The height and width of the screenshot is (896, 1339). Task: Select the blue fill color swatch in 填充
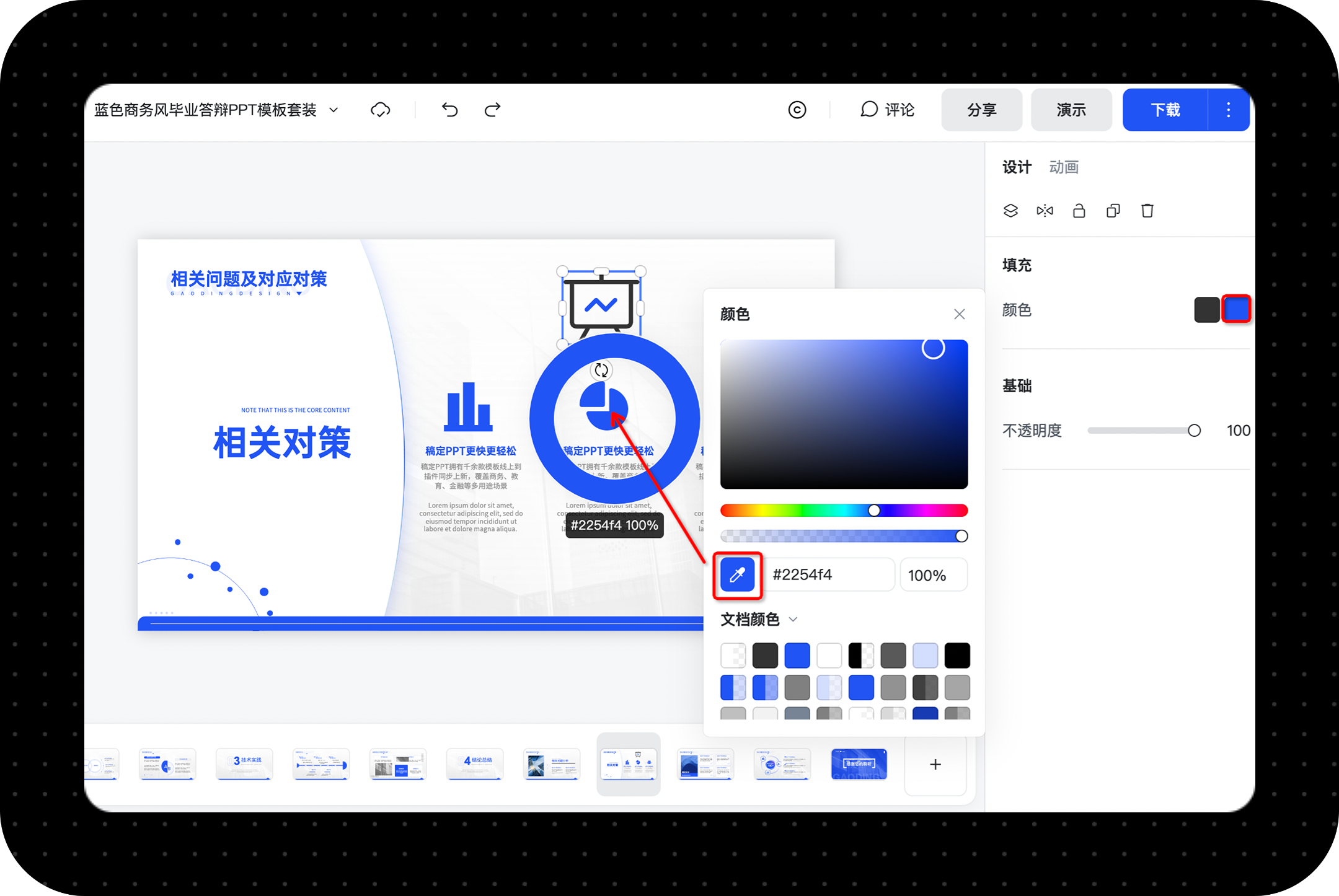(x=1236, y=309)
